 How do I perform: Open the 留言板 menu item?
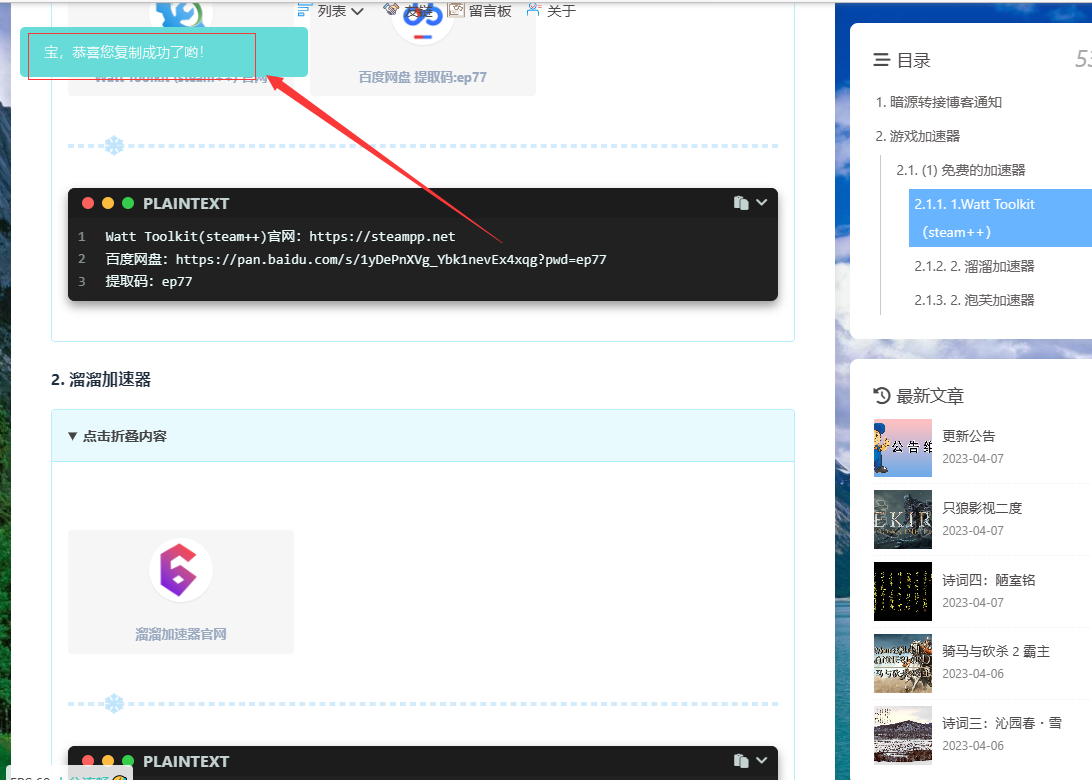[x=480, y=11]
